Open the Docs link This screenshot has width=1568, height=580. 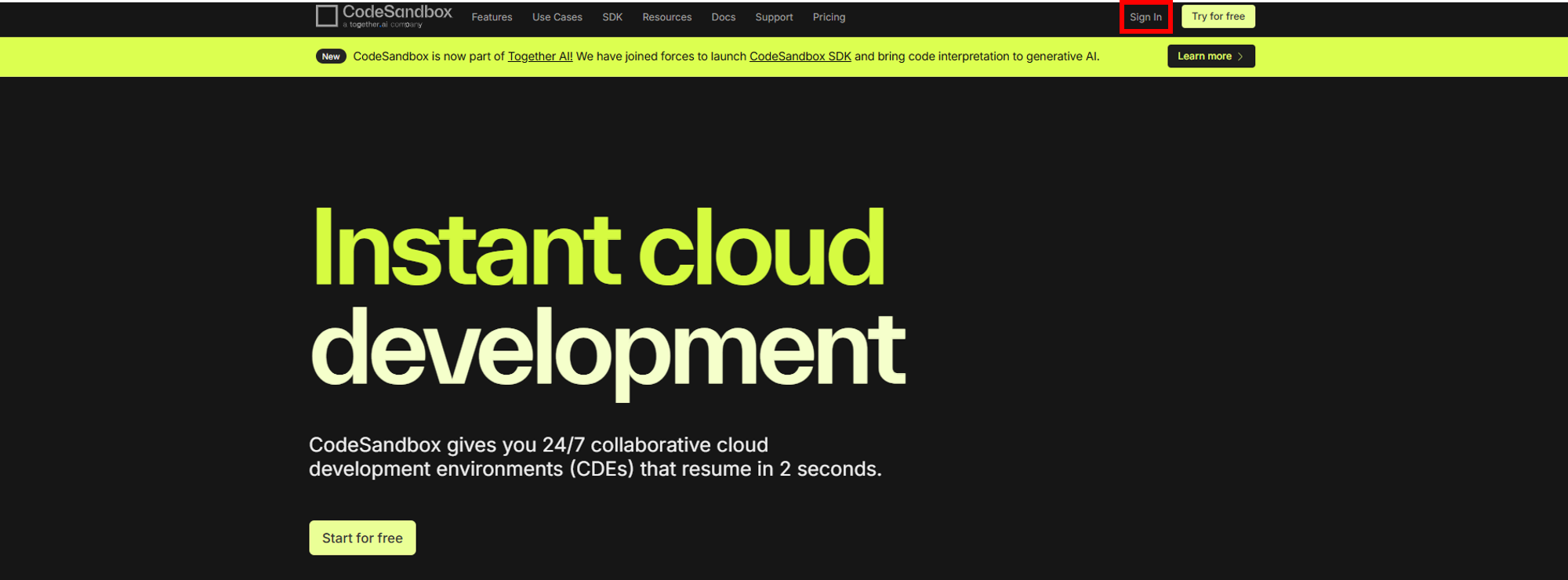pos(724,17)
